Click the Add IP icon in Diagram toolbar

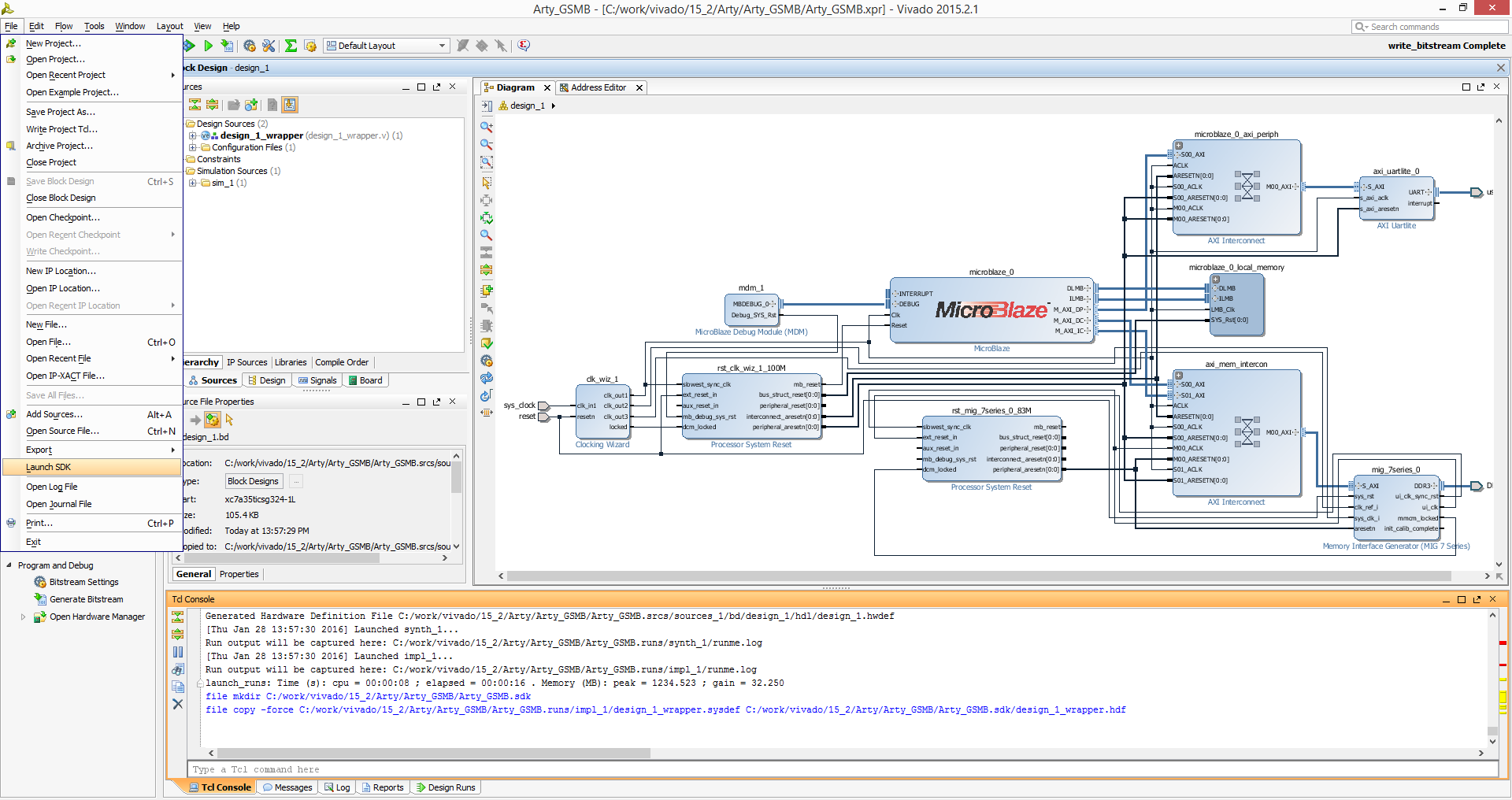point(487,290)
